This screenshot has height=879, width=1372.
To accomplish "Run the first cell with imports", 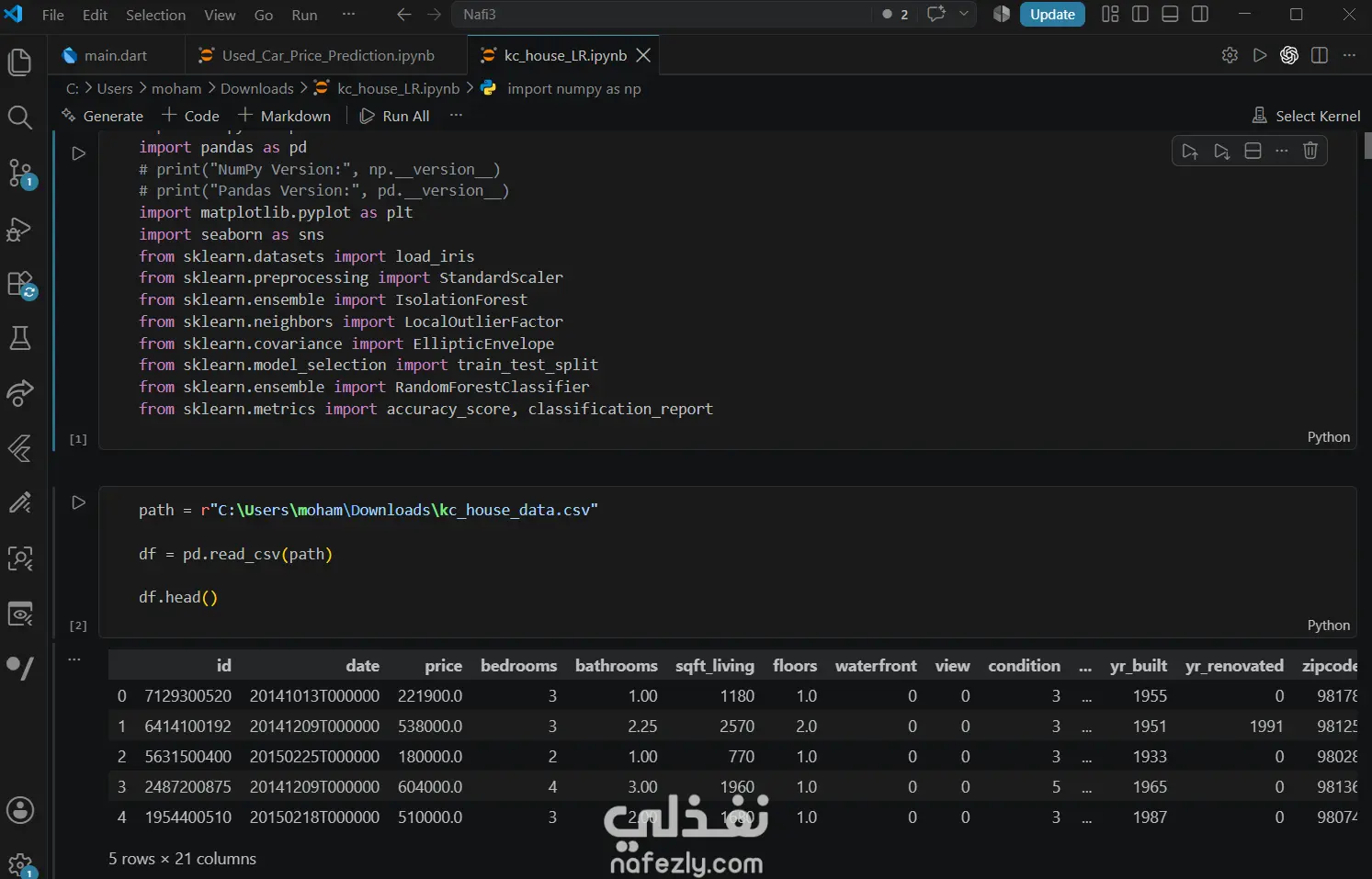I will (79, 153).
